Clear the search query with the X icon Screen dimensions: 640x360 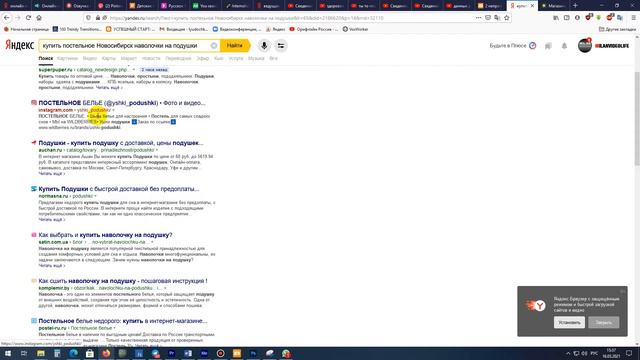point(213,46)
